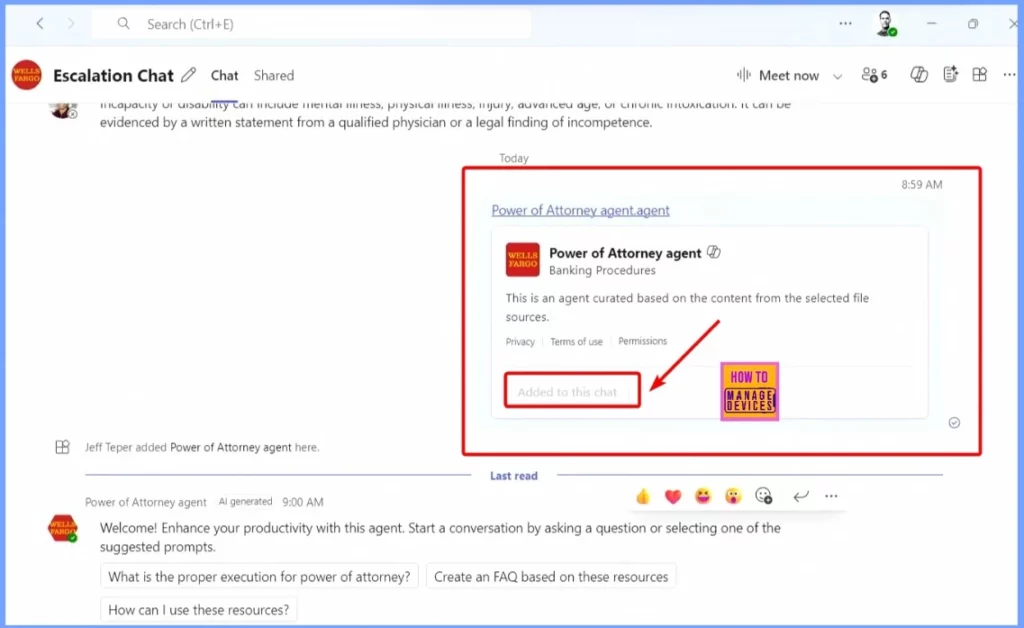Select Create an FAQ based on these resources

click(x=551, y=577)
